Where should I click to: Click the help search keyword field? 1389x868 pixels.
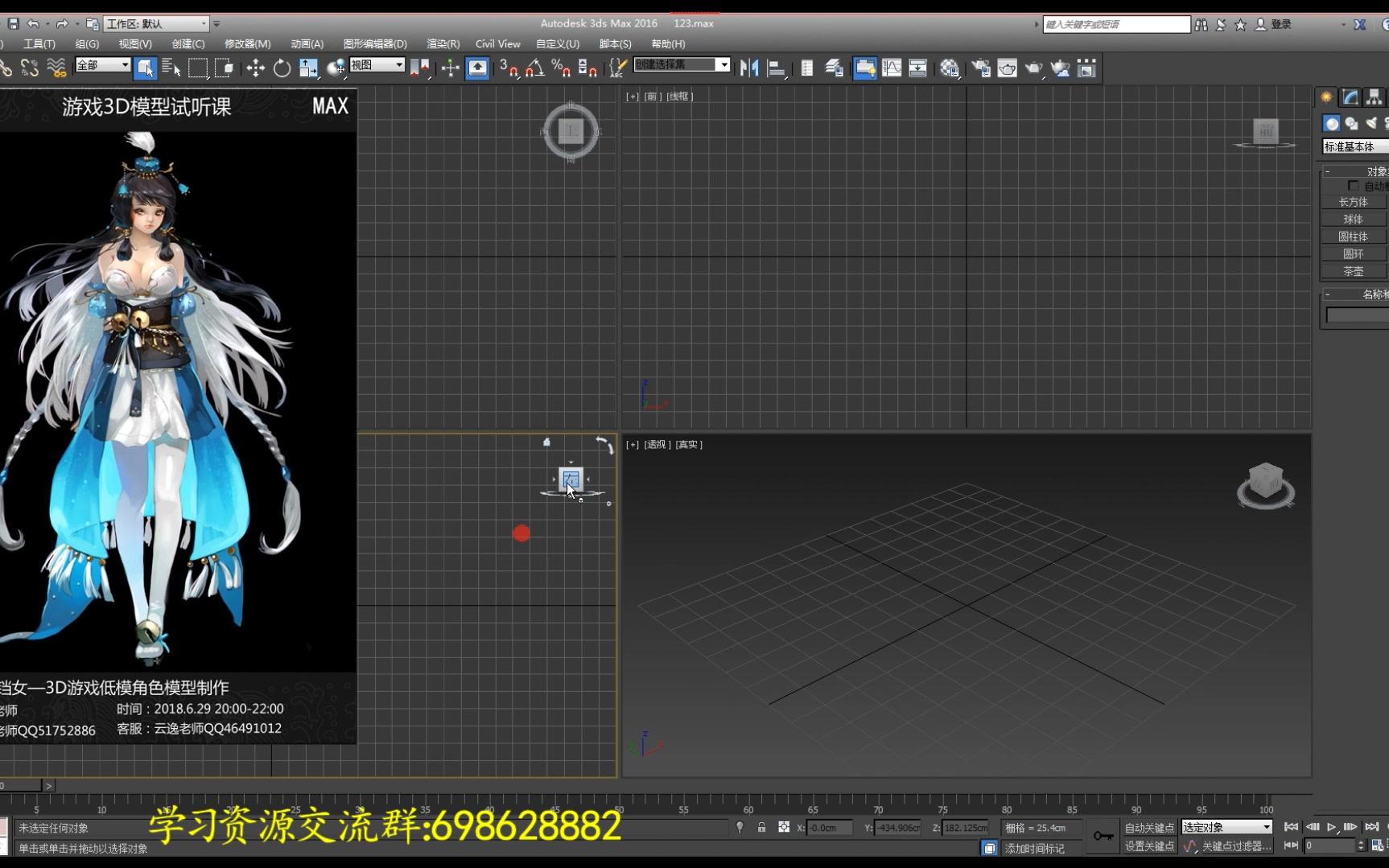[1116, 24]
